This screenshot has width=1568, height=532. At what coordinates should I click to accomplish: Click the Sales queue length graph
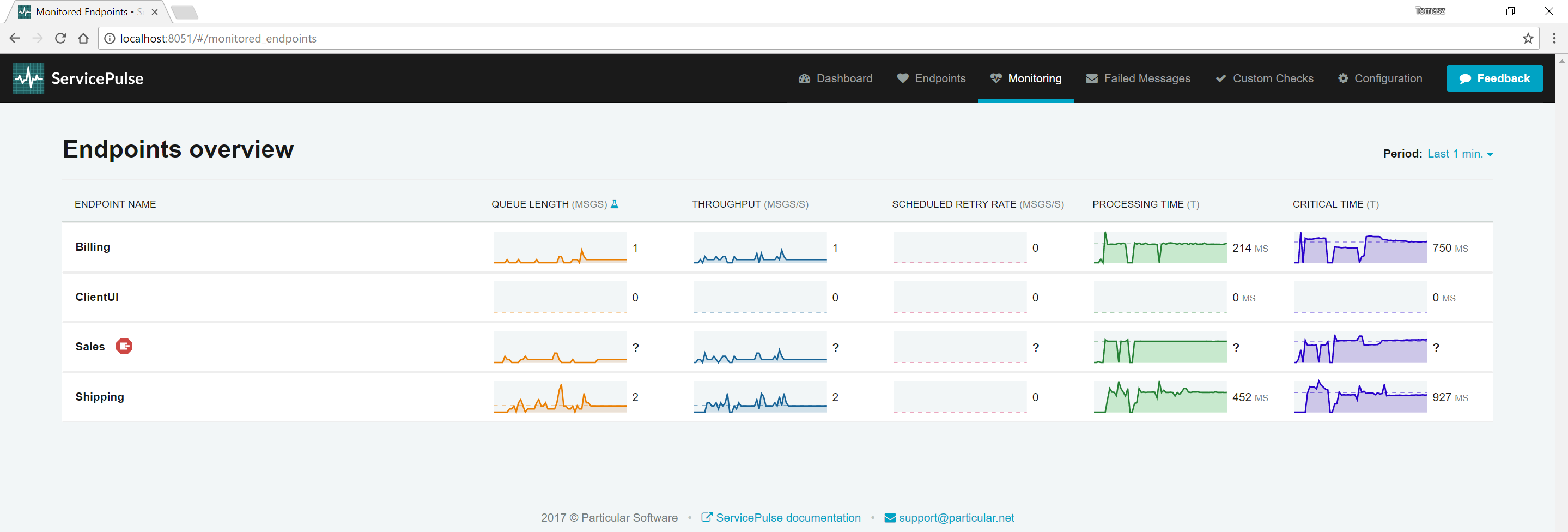[x=560, y=348]
